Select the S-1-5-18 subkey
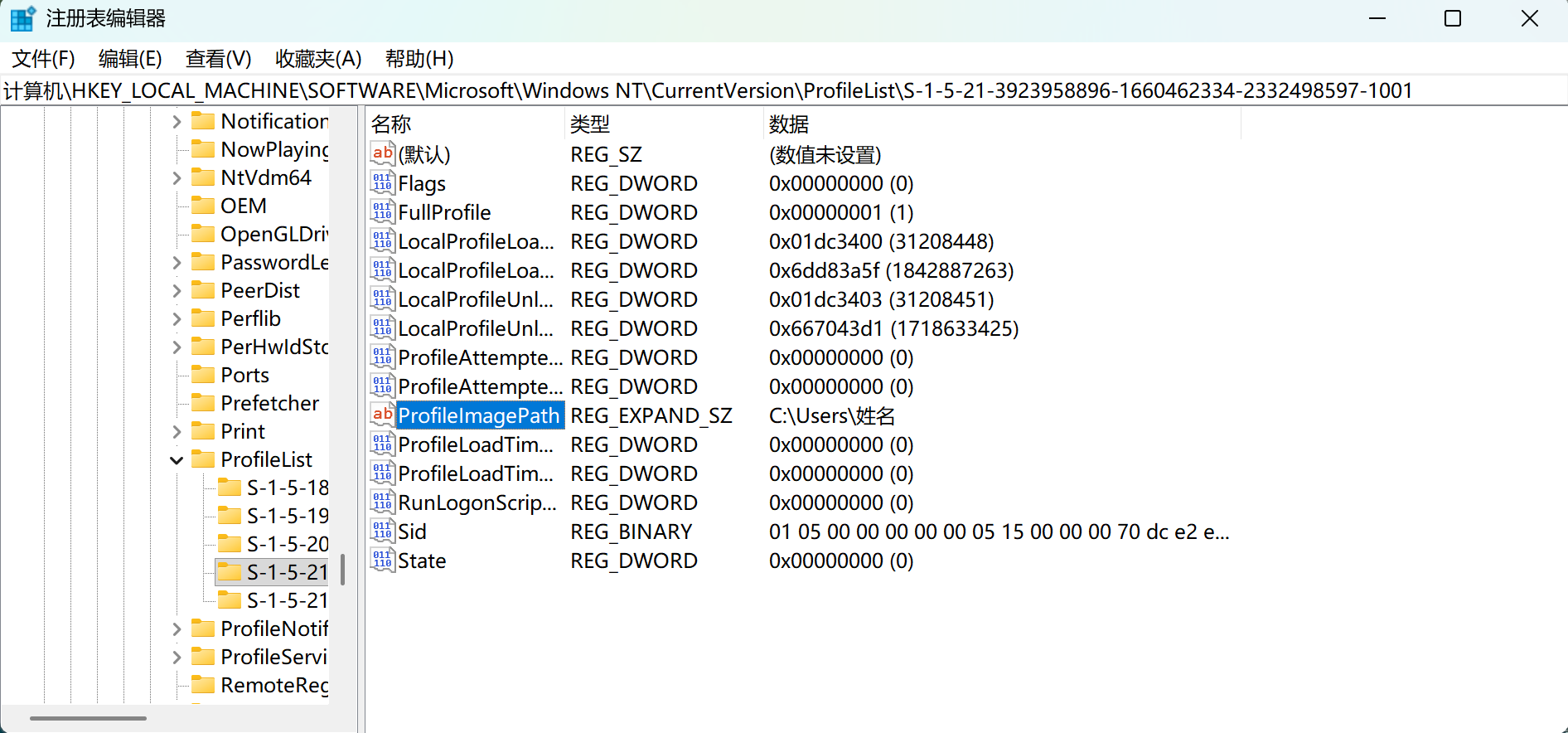Viewport: 1568px width, 733px height. (x=287, y=488)
